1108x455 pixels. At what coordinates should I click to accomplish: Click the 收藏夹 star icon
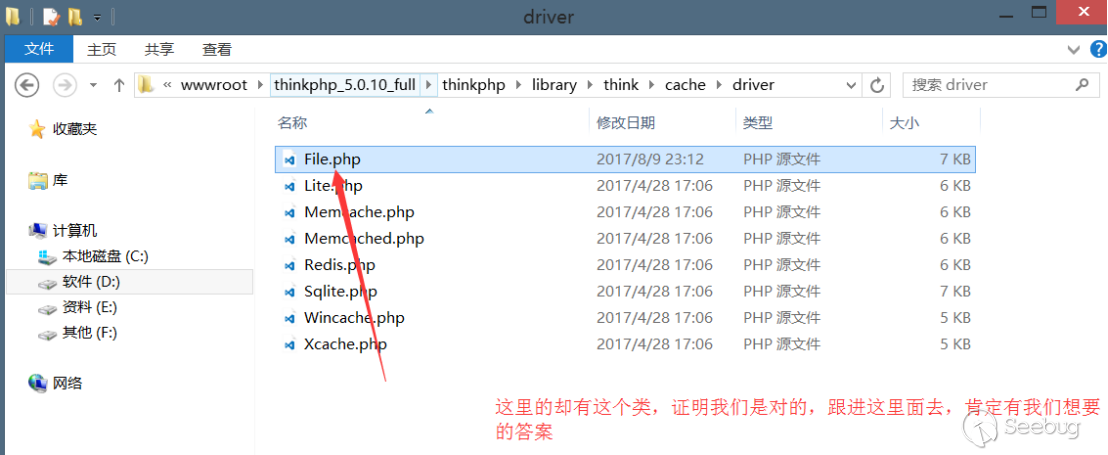tap(37, 129)
